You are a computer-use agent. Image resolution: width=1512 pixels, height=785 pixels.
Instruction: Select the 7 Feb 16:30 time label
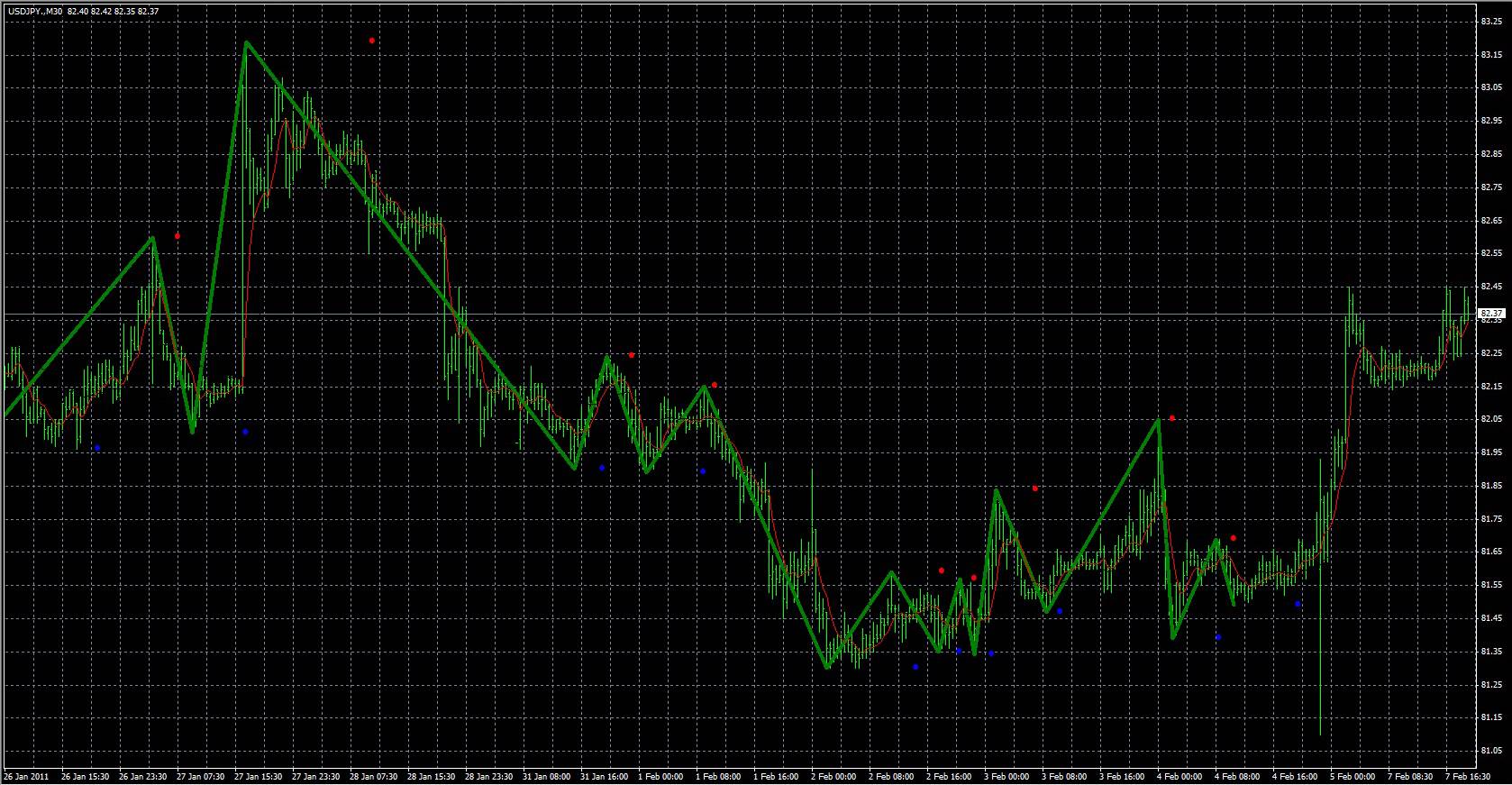[1469, 776]
